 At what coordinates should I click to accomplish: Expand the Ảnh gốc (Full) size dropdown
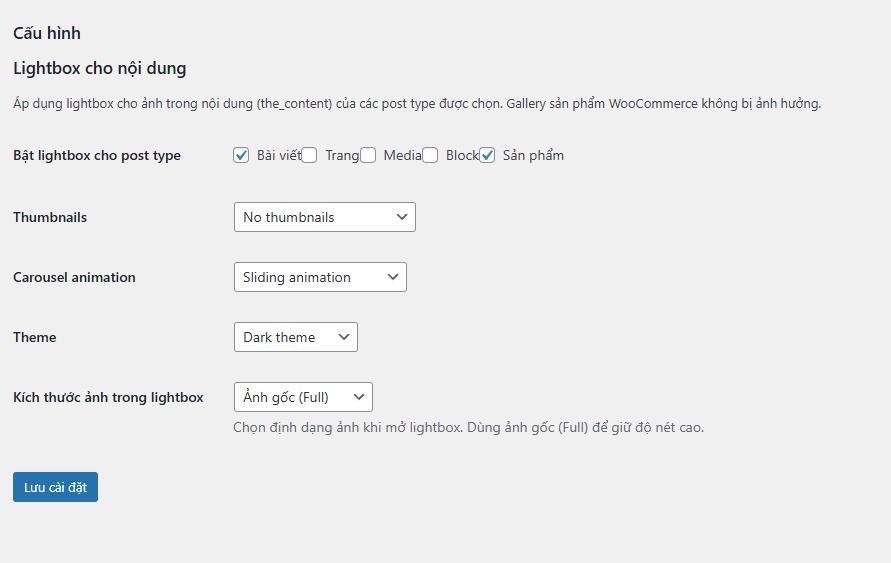tap(303, 397)
